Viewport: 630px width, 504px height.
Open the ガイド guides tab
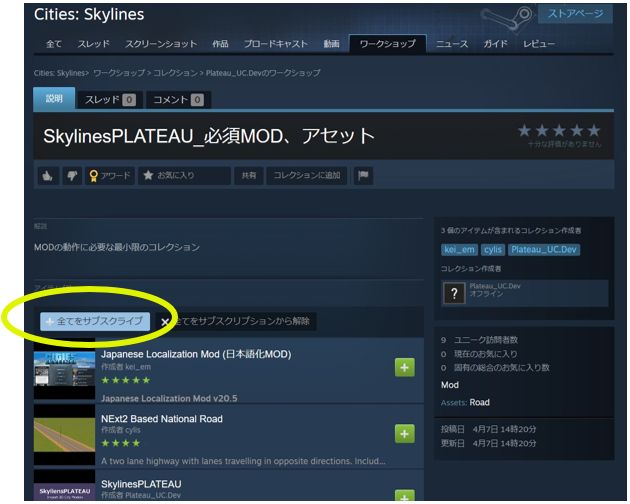point(495,44)
